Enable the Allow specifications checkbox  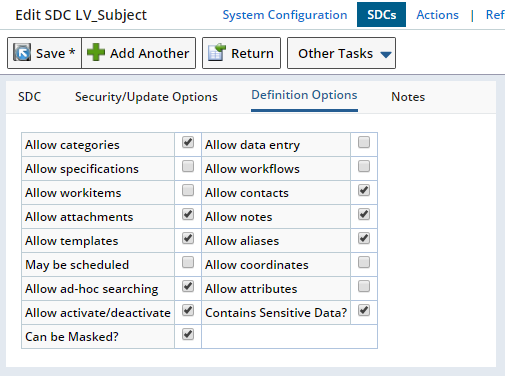(x=188, y=166)
